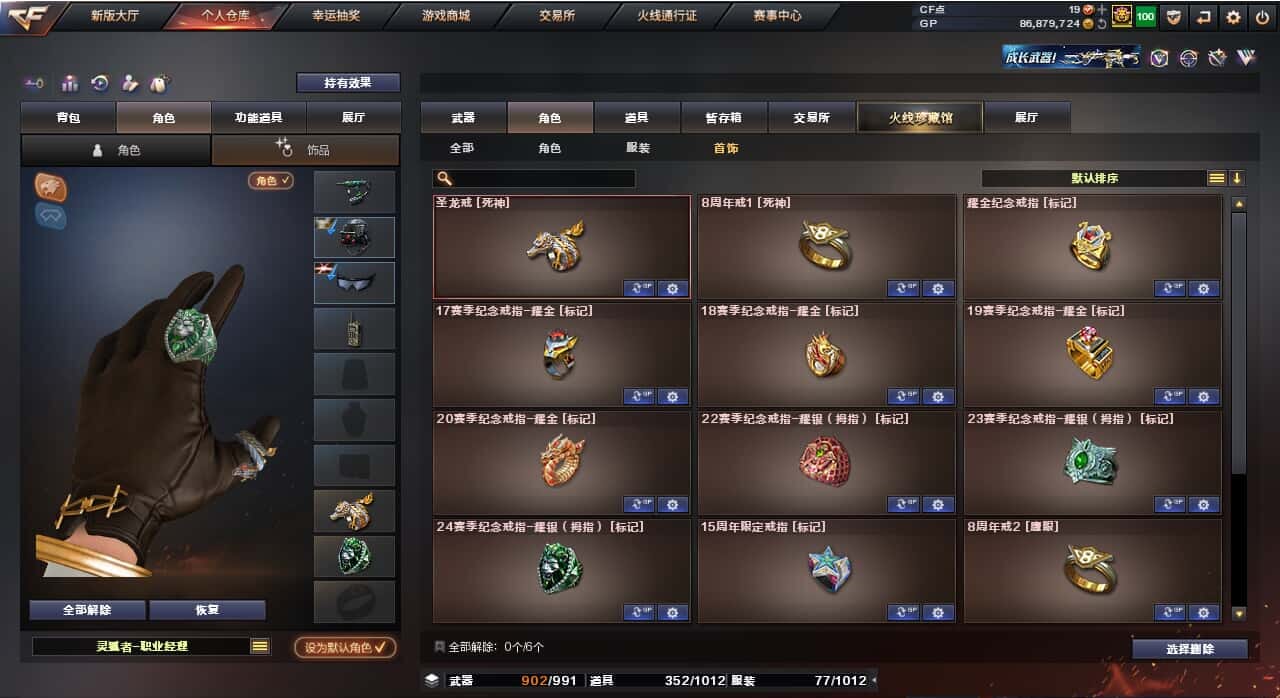Open the ranking podium icon above inventory tabs

click(x=70, y=83)
